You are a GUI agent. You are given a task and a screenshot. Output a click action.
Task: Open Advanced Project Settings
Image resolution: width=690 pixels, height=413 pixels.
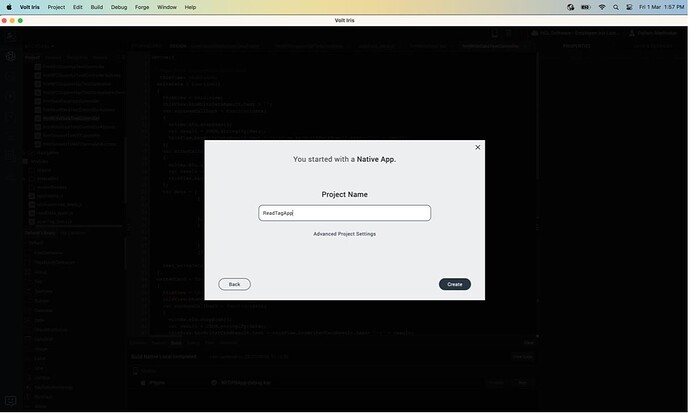(x=345, y=234)
